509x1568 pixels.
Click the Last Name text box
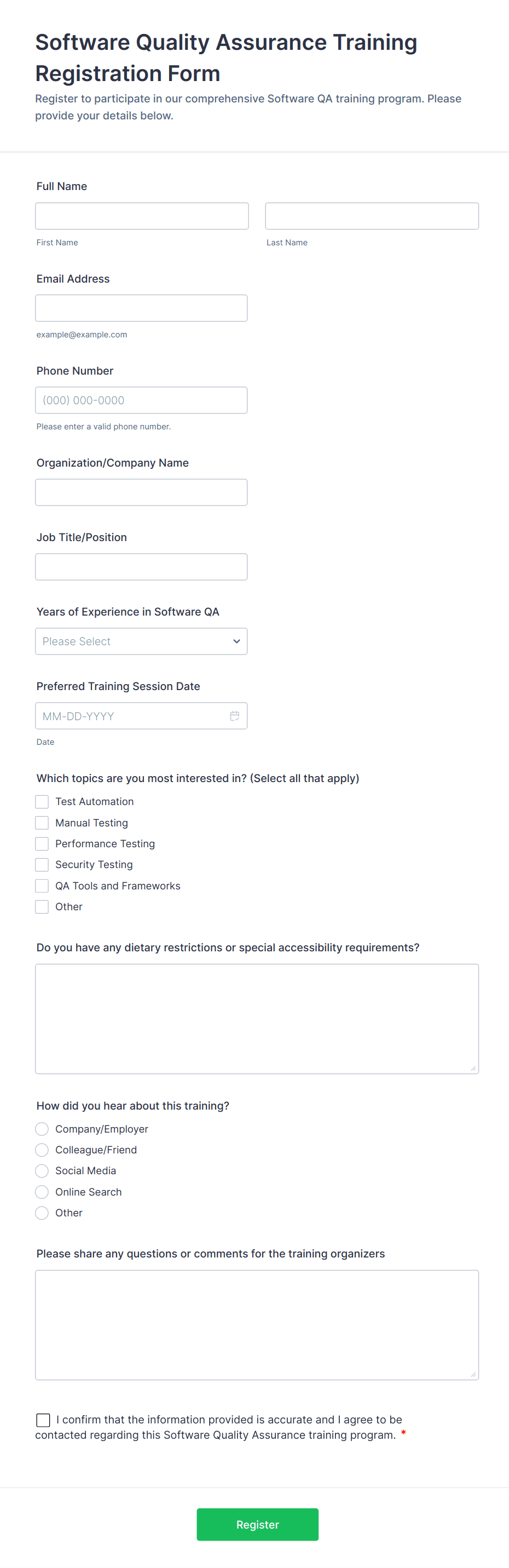(x=372, y=216)
